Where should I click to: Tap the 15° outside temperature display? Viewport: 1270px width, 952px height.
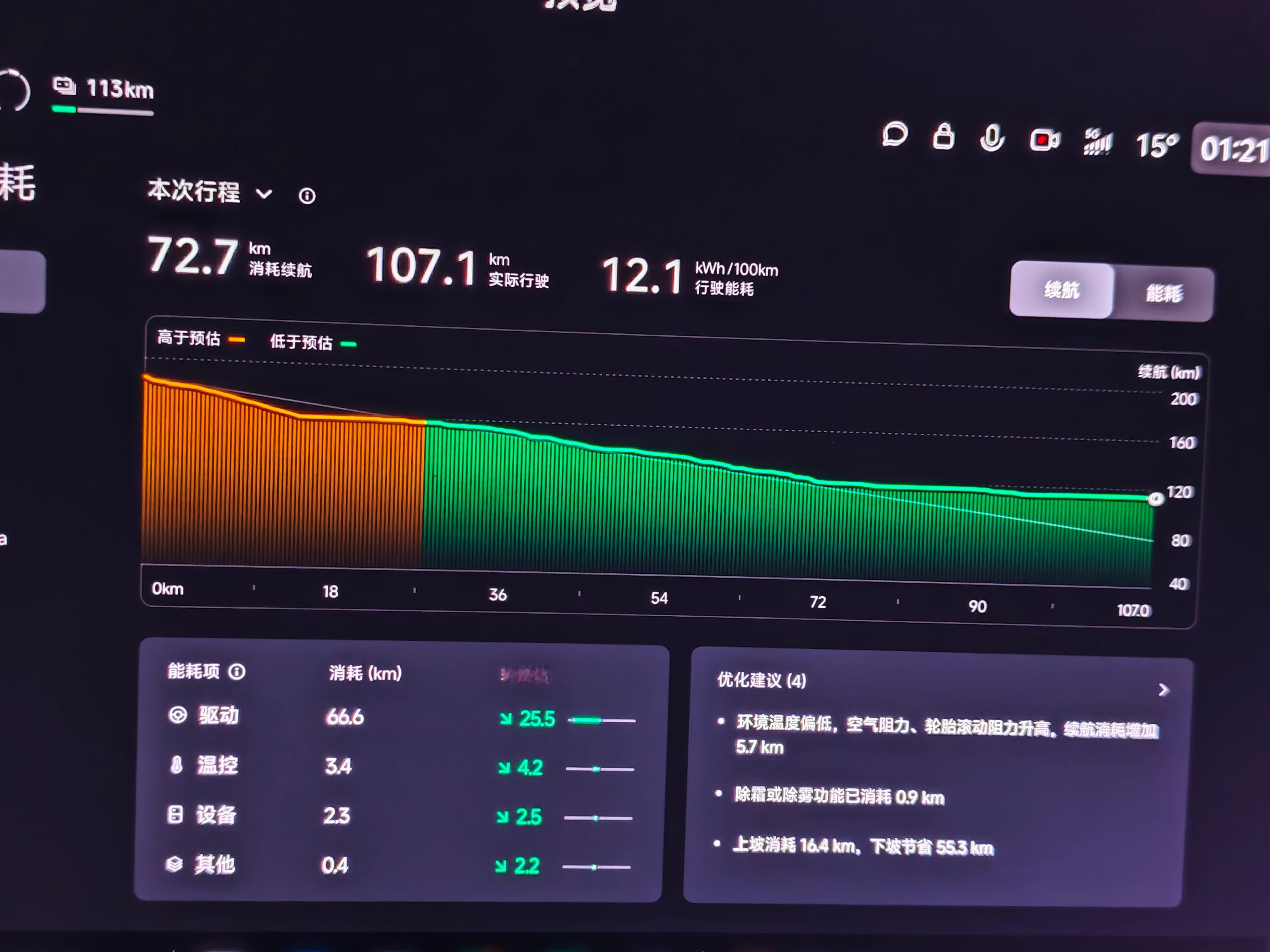1157,145
